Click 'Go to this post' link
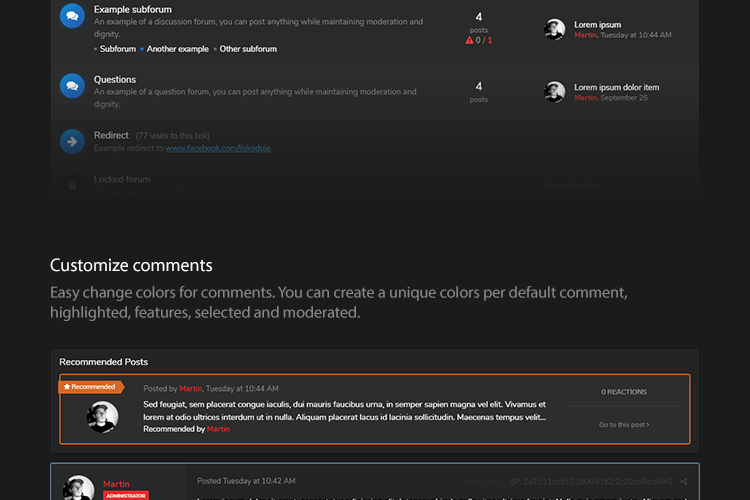This screenshot has width=750, height=500. [624, 425]
